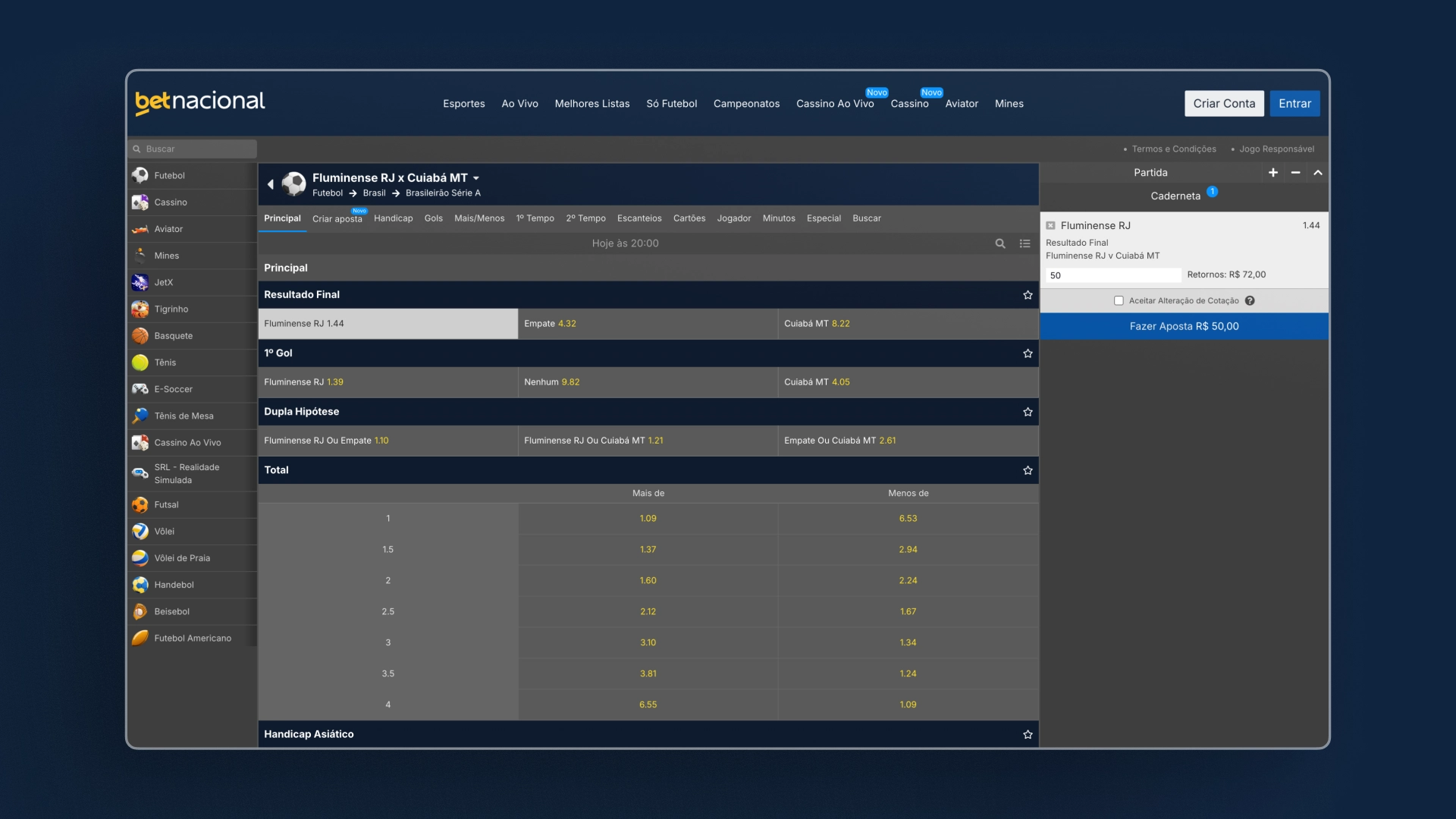The height and width of the screenshot is (819, 1456).
Task: Toggle the Total market favorite star
Action: coord(1028,470)
